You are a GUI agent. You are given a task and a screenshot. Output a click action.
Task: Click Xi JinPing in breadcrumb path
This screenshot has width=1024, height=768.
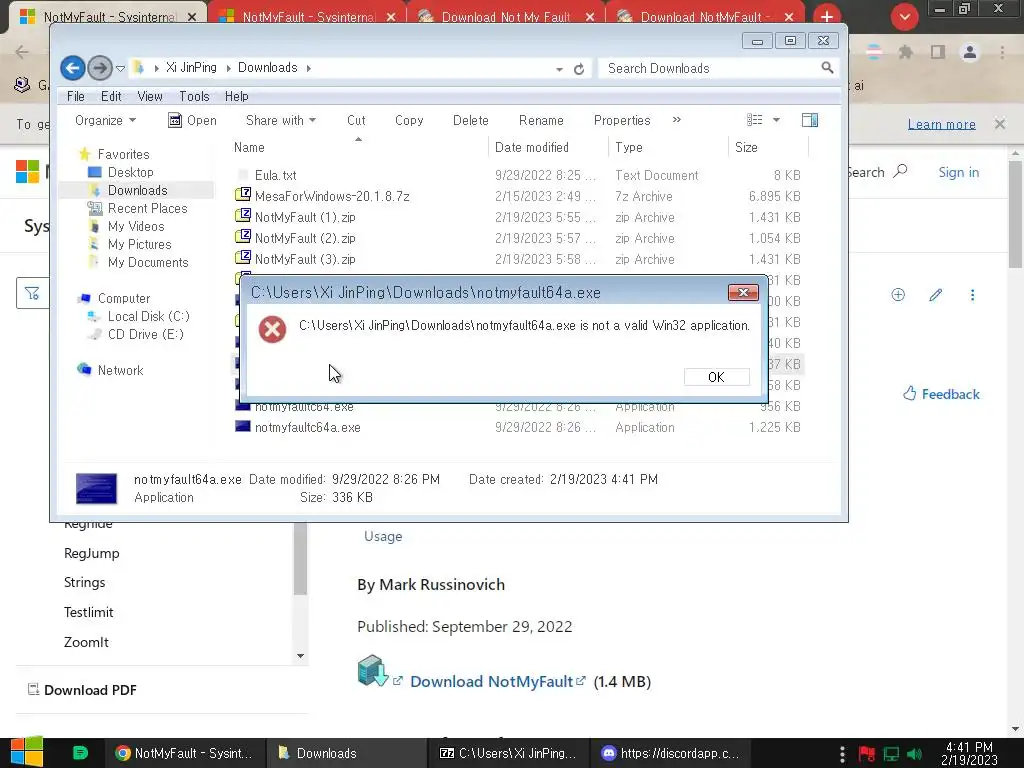(x=191, y=67)
